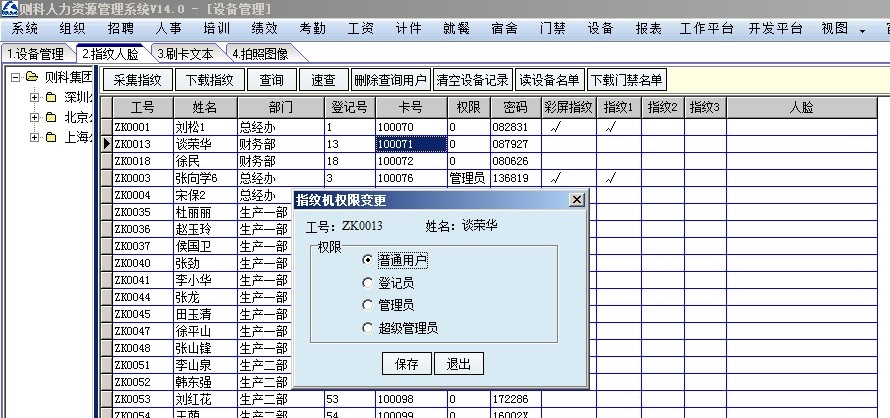Switch to the 2.指纹人脸 tab
Viewport: 890px width, 418px height.
point(110,54)
